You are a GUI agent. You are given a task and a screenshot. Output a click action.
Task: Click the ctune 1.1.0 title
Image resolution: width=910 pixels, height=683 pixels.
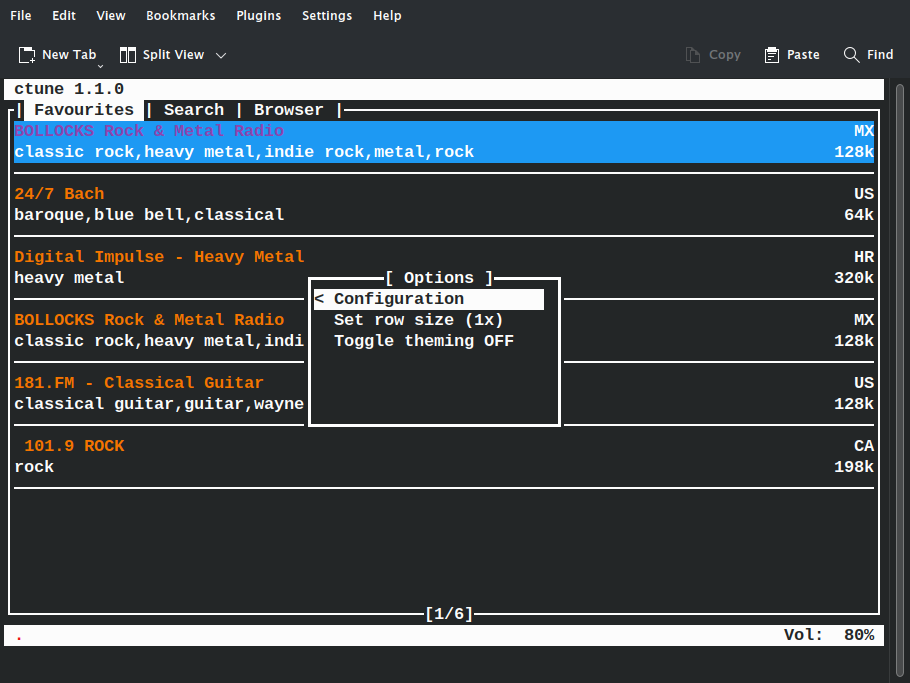pyautogui.click(x=69, y=89)
